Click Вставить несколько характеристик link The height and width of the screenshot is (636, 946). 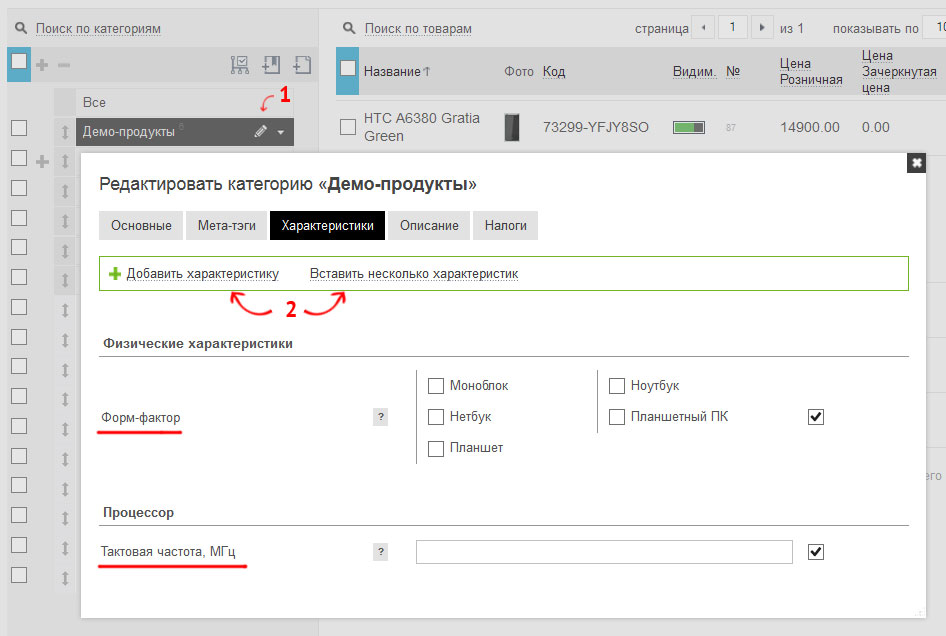(414, 274)
